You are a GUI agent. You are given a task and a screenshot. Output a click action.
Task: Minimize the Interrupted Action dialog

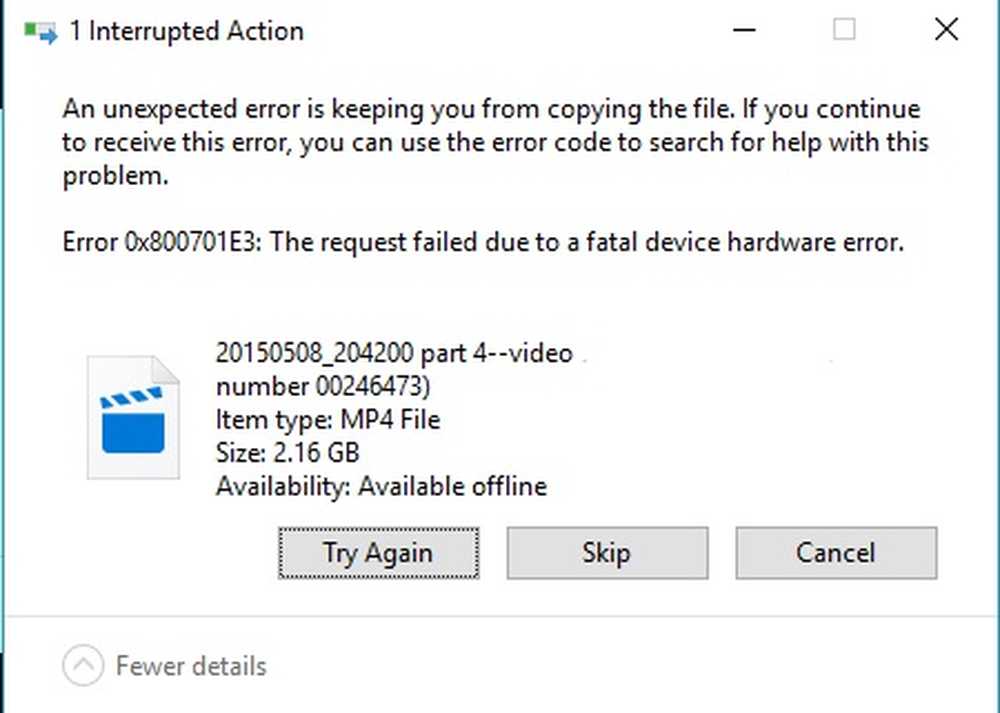pos(744,29)
